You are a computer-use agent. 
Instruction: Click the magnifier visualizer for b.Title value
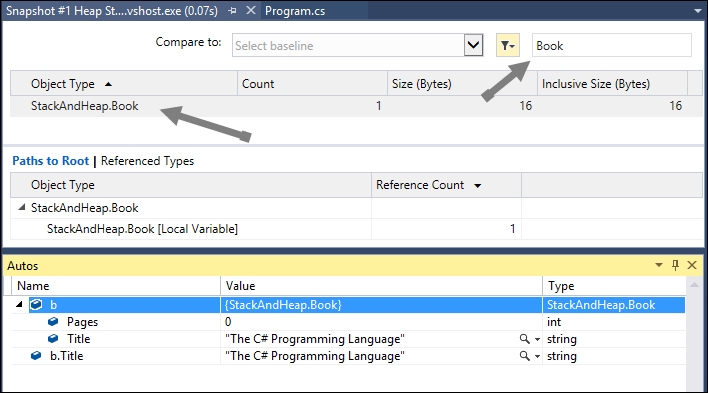click(524, 356)
